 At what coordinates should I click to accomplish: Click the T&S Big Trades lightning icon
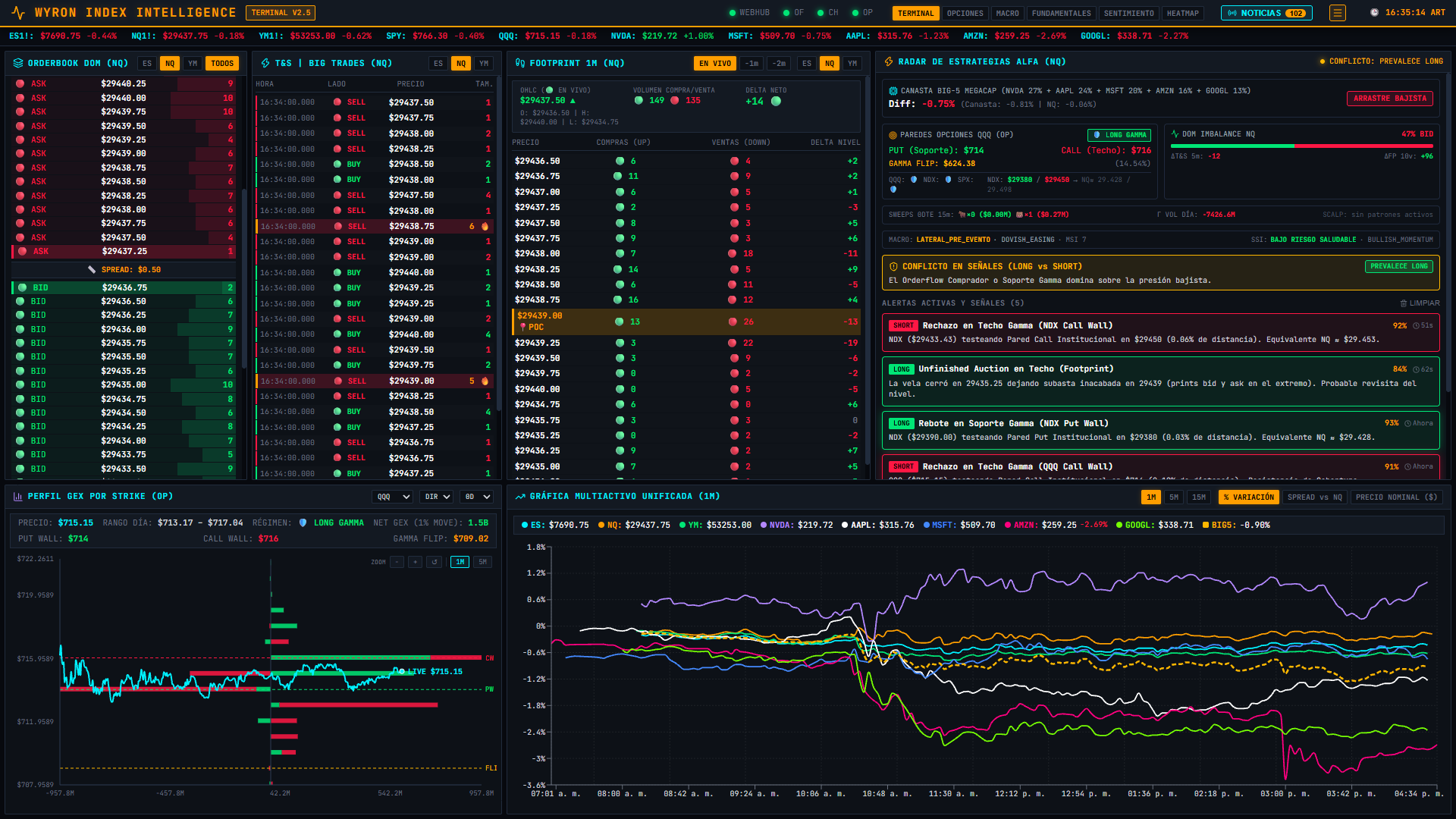pos(265,64)
